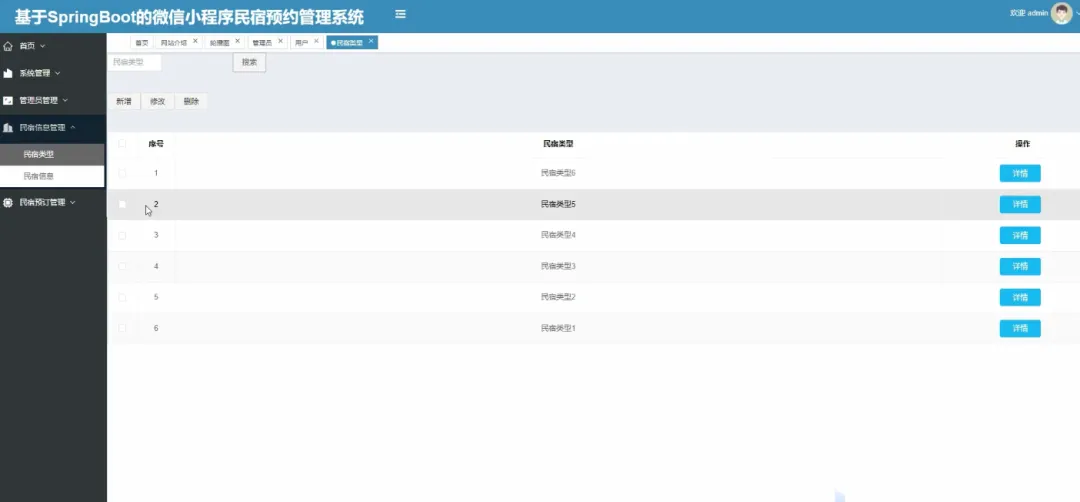Open 民宿信息 in the sidebar submenu
The height and width of the screenshot is (502, 1080).
(x=52, y=176)
